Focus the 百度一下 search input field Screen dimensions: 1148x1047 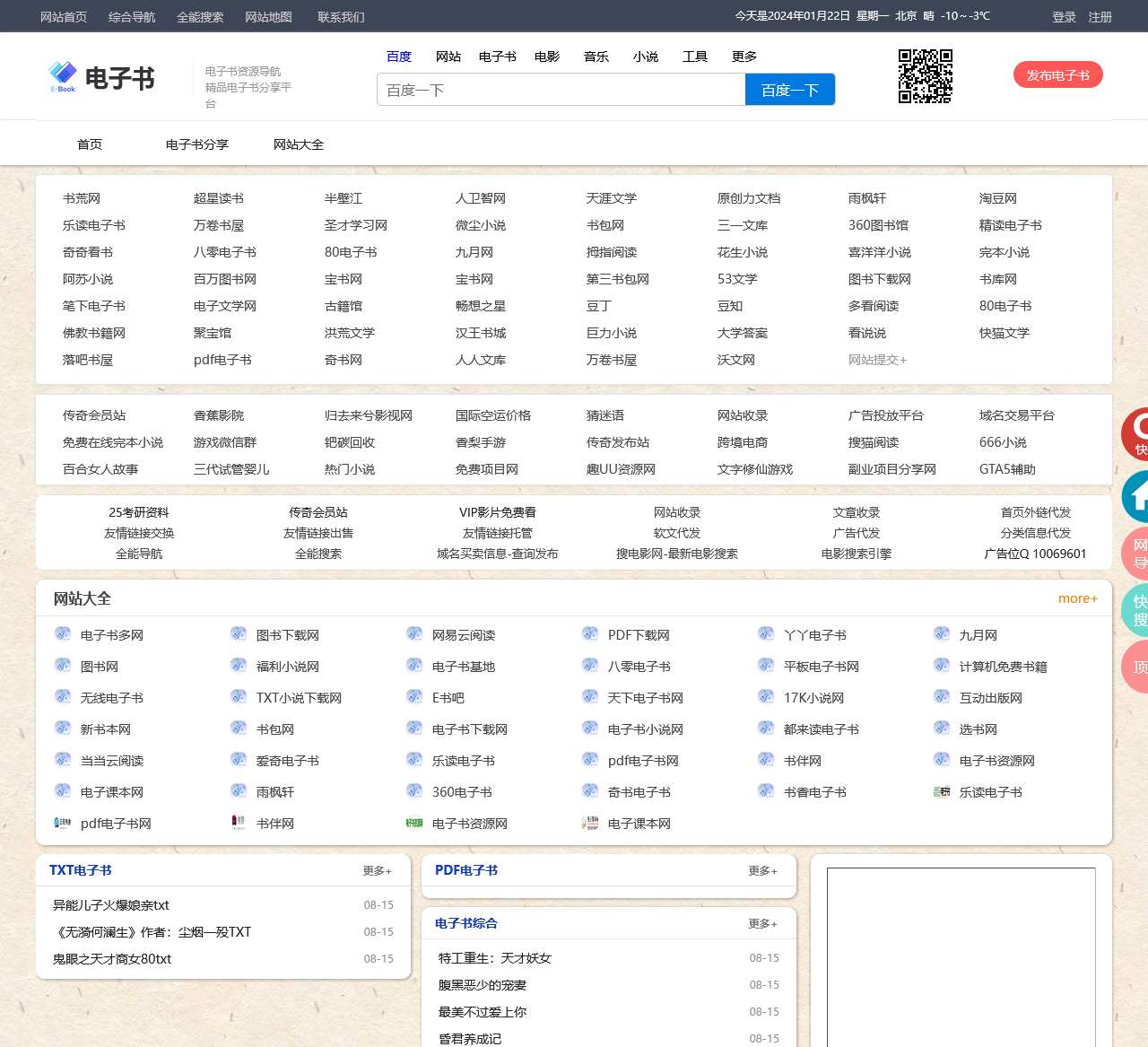click(x=561, y=90)
